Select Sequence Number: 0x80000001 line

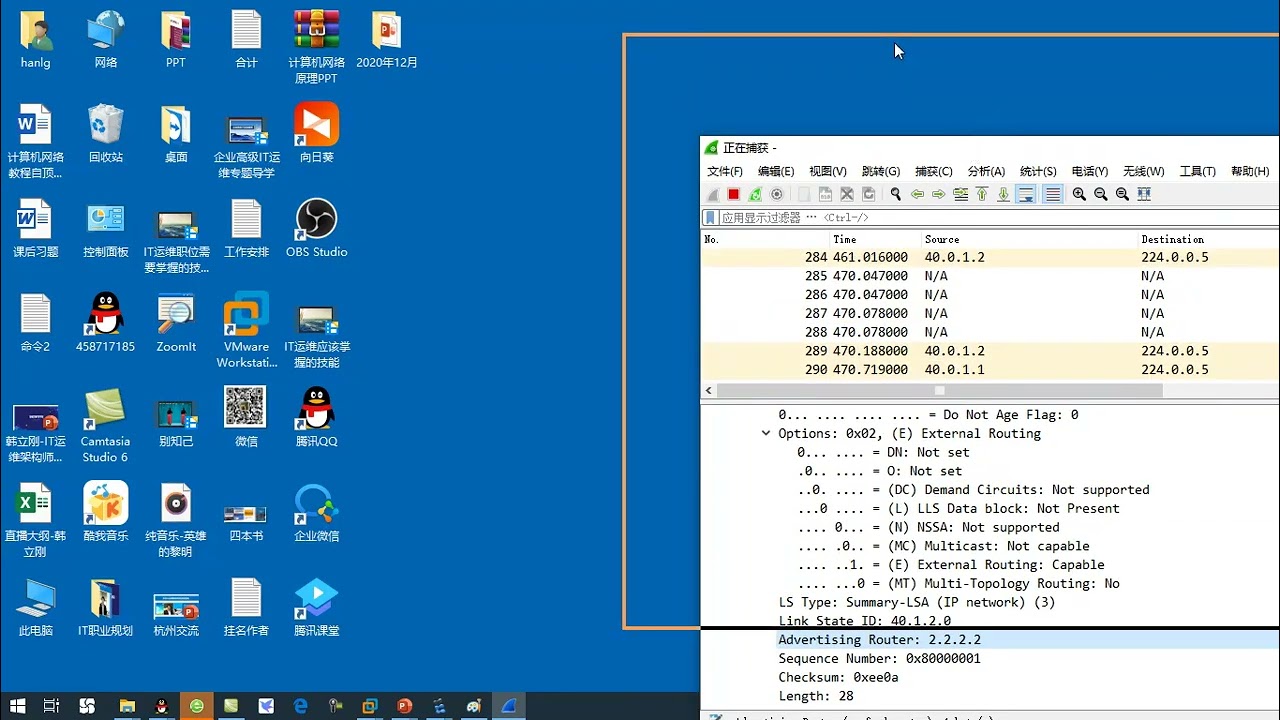880,659
